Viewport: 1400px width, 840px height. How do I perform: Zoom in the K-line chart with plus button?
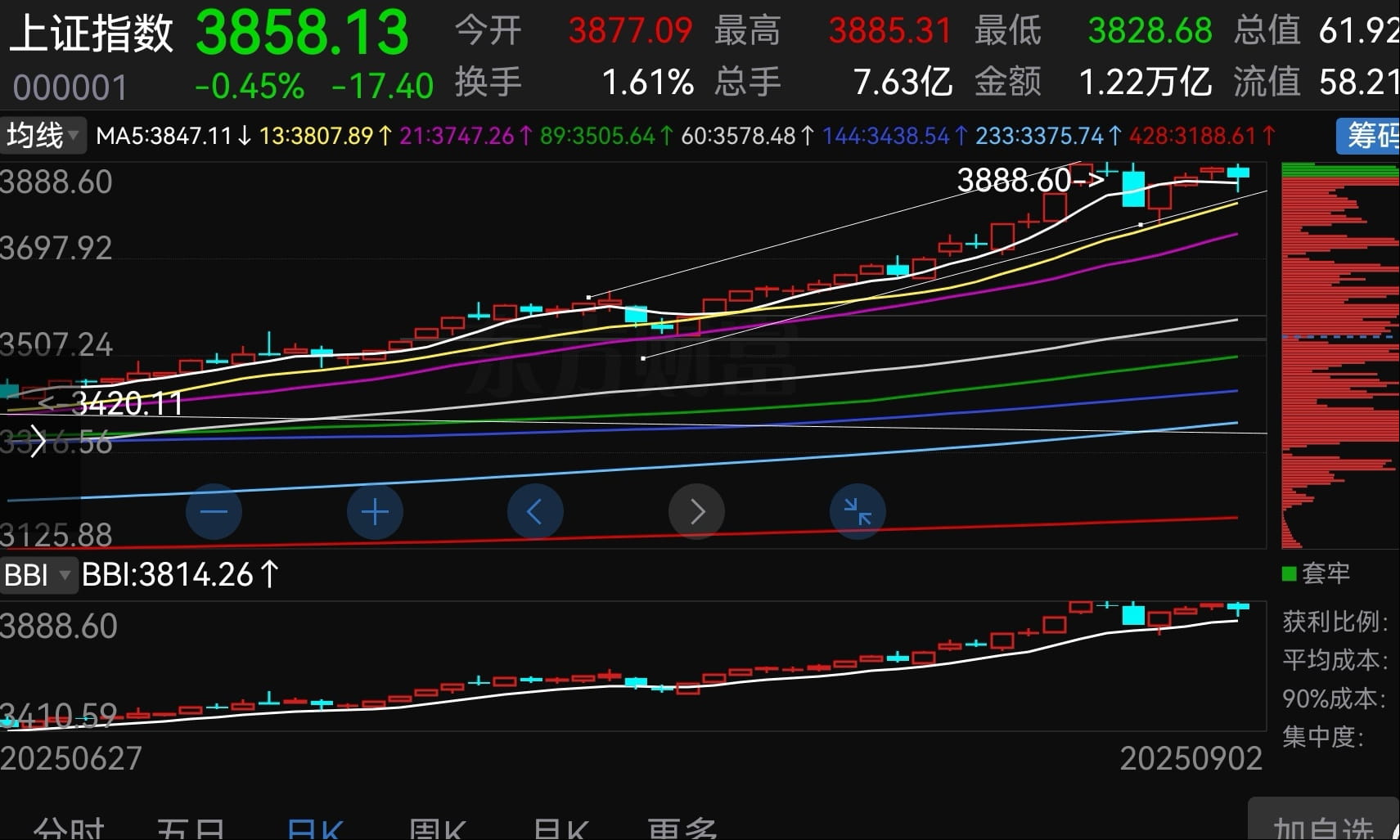(x=375, y=512)
